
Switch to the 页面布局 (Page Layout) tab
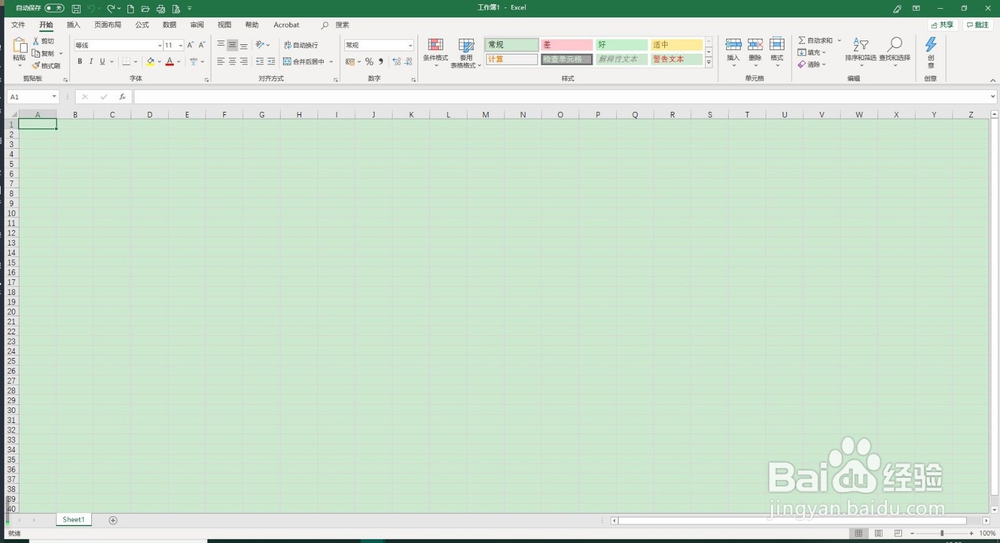108,25
